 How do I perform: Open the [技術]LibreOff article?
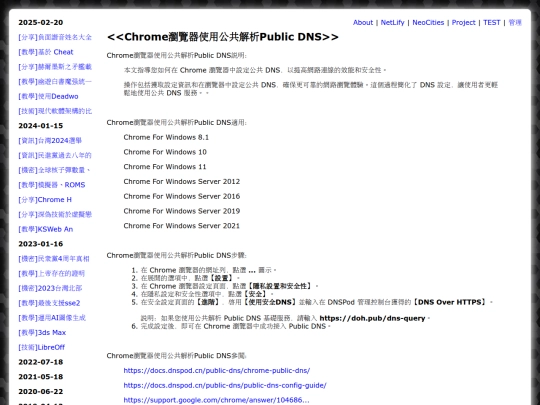[x=42, y=347]
